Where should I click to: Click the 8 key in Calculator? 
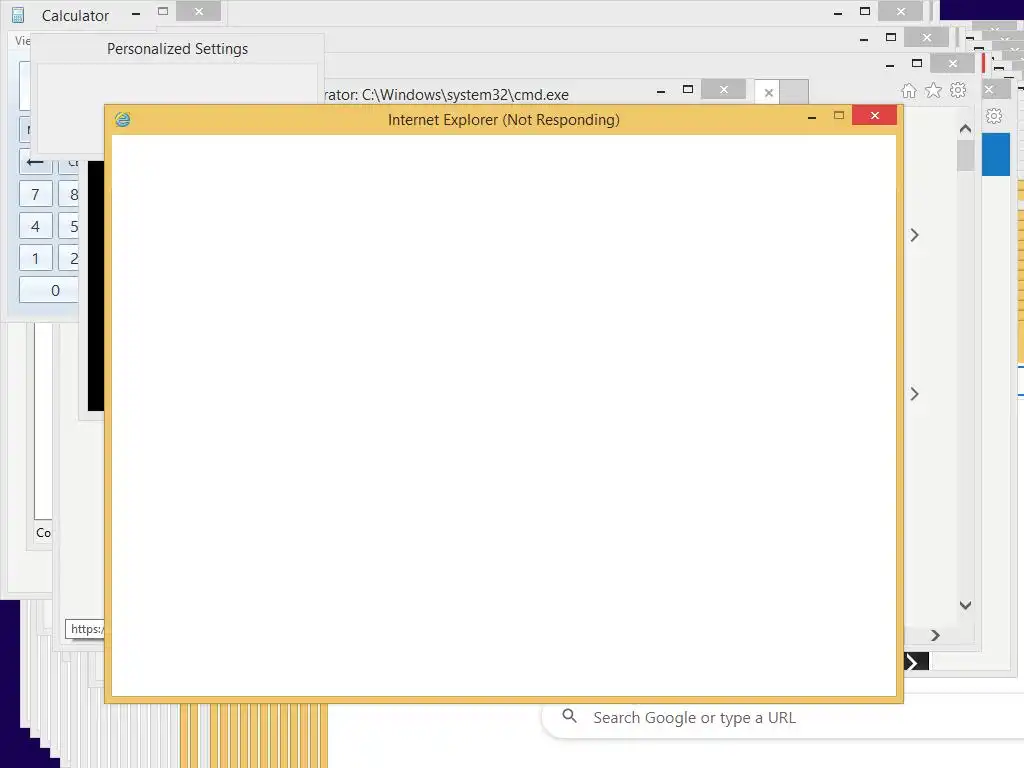(69, 195)
